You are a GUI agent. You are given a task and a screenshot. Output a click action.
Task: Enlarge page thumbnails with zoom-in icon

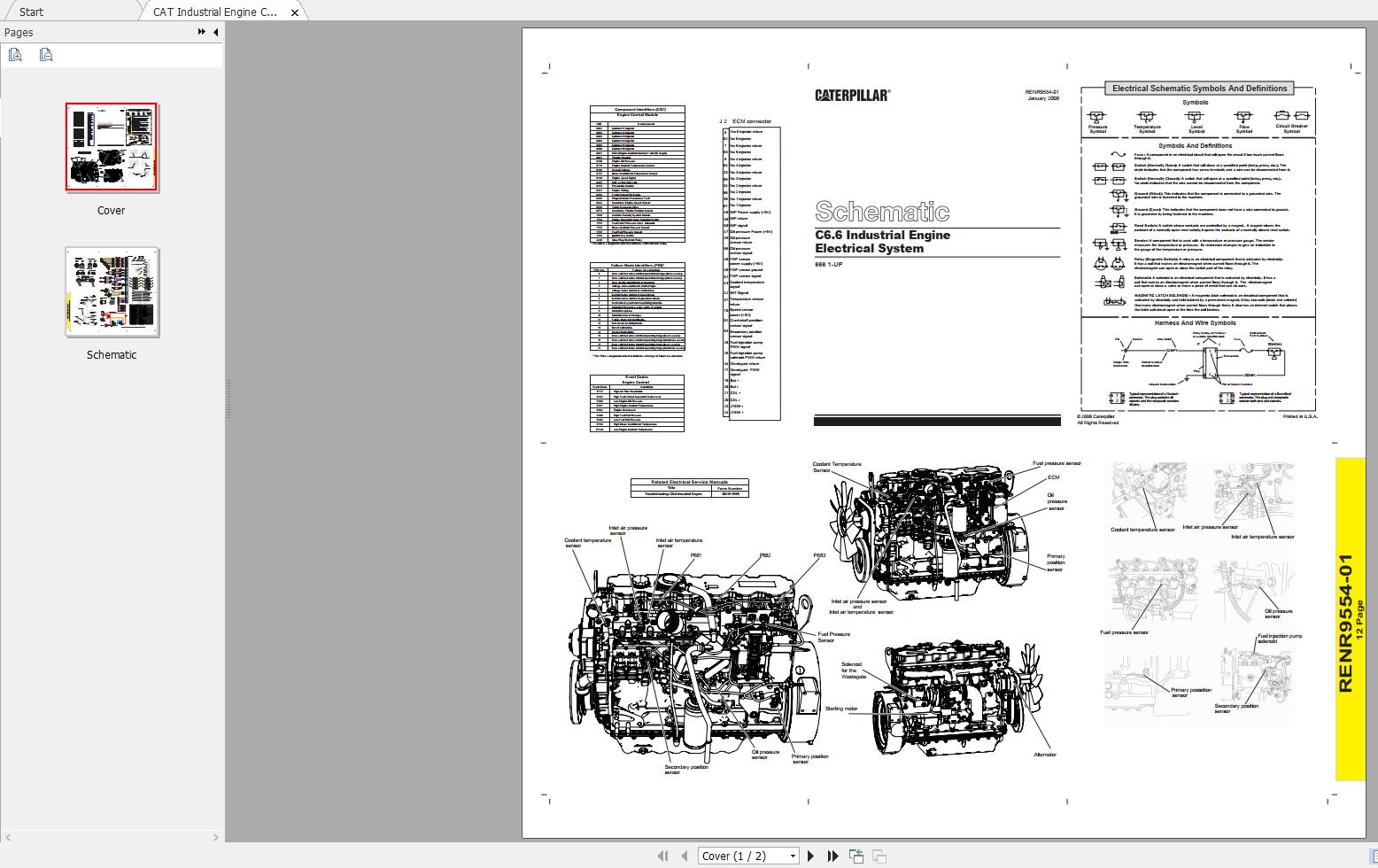(15, 55)
